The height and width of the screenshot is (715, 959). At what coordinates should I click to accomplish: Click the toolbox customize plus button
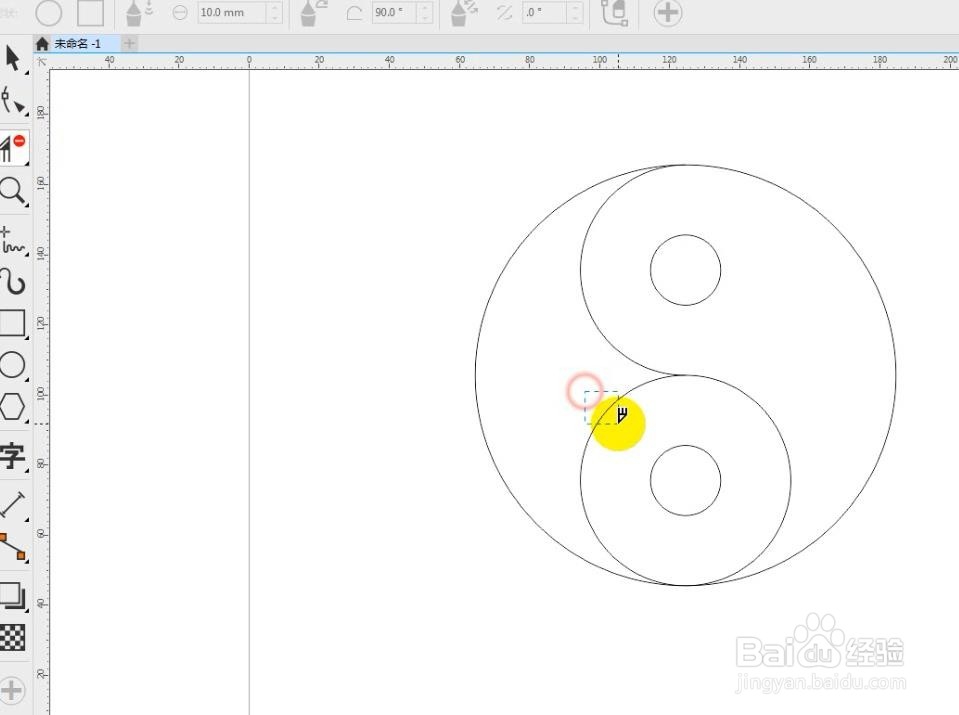coord(12,691)
